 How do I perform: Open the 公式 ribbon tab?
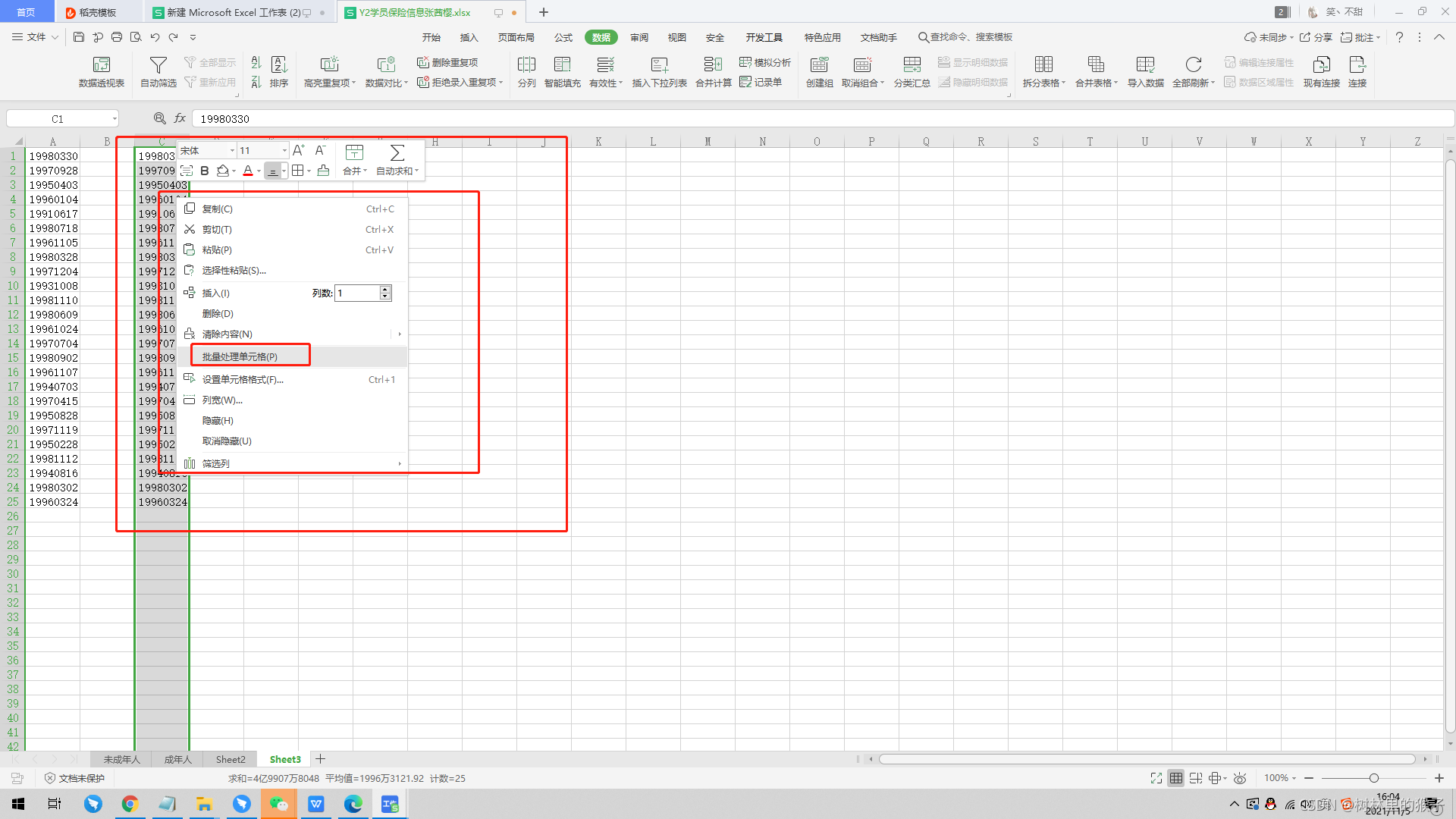click(x=563, y=37)
